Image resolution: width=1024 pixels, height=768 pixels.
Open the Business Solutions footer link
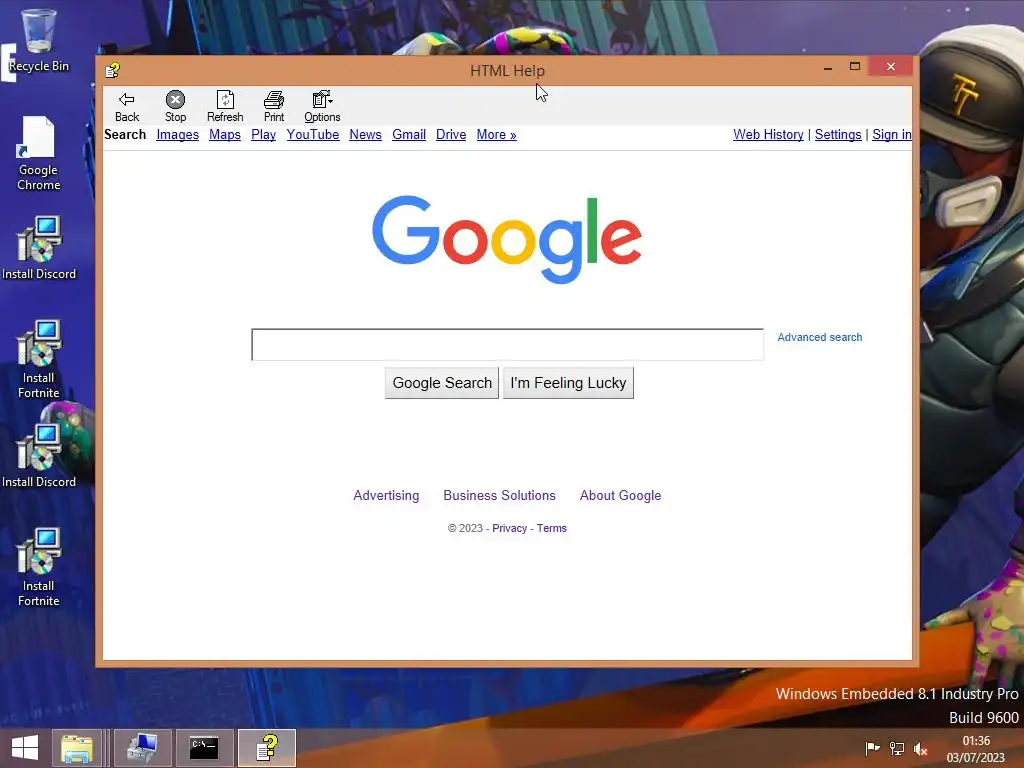(x=499, y=495)
